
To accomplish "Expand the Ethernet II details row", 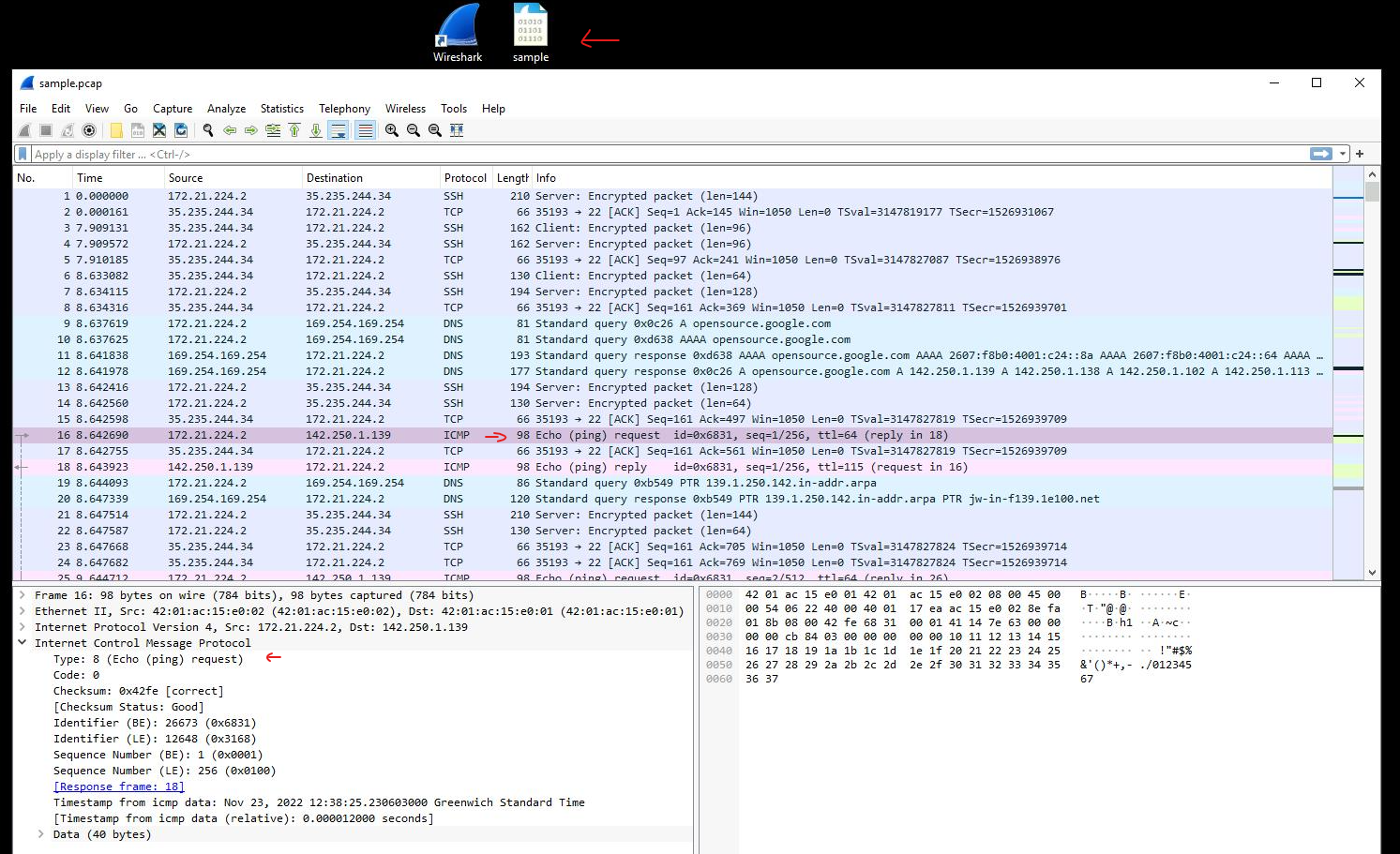I will (x=23, y=611).
